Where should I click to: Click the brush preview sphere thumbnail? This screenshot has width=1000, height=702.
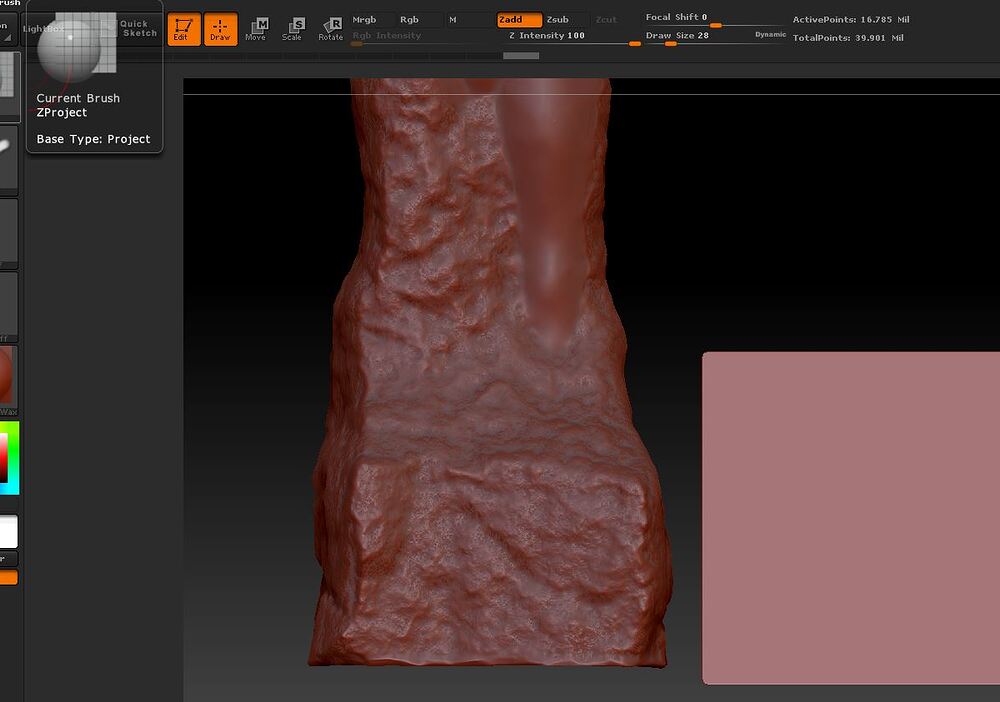point(68,50)
